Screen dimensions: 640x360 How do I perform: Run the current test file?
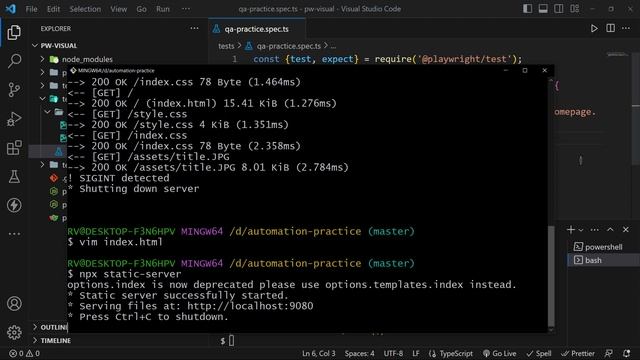[x=594, y=29]
